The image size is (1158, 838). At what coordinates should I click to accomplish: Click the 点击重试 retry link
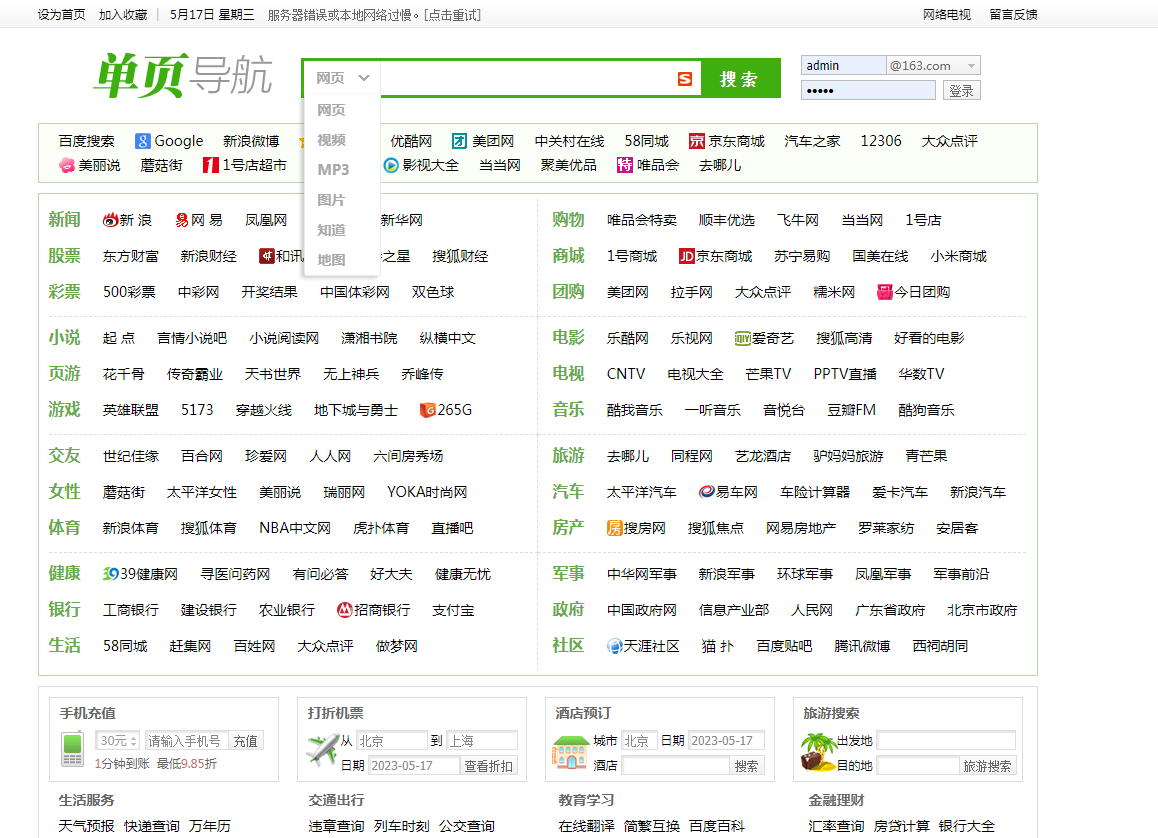tap(453, 16)
